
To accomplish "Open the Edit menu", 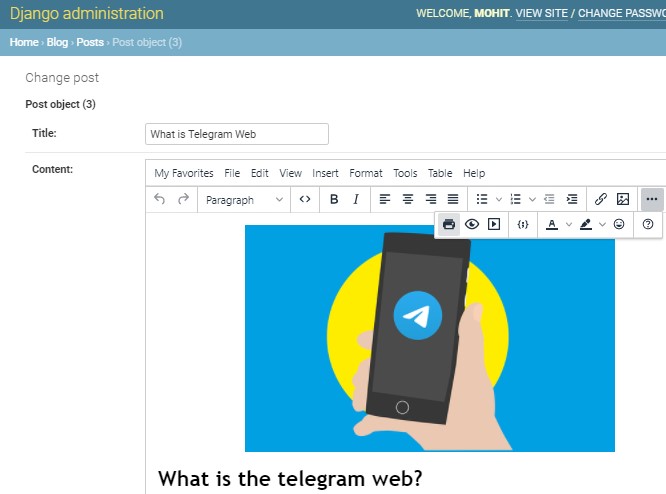I will coord(260,173).
